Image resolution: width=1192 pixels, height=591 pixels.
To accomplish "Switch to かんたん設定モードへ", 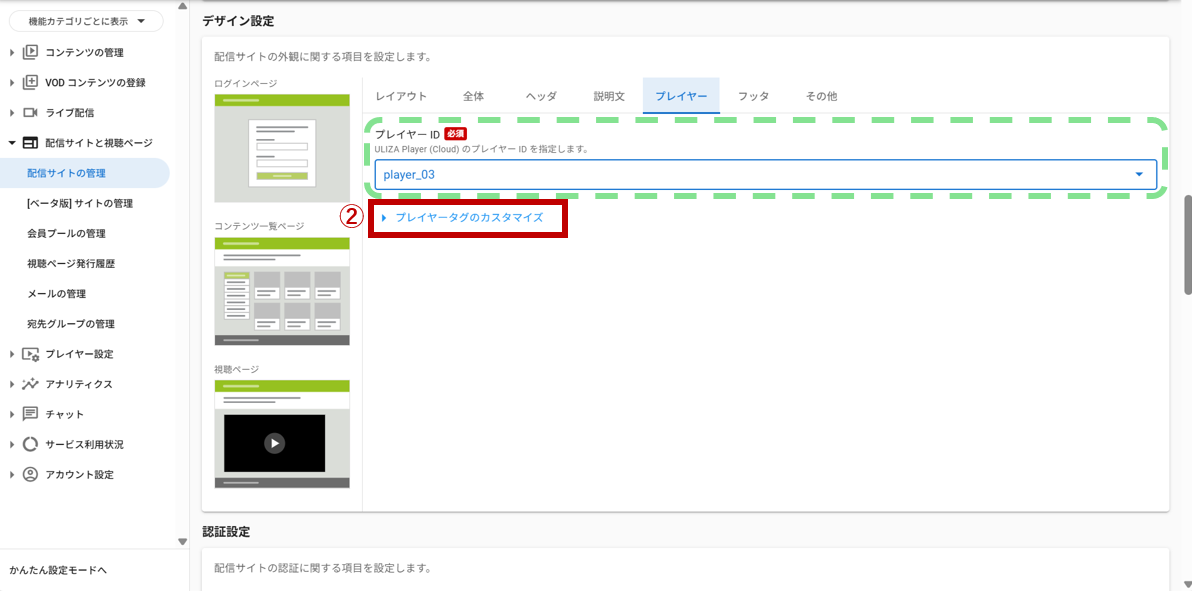I will (x=59, y=570).
